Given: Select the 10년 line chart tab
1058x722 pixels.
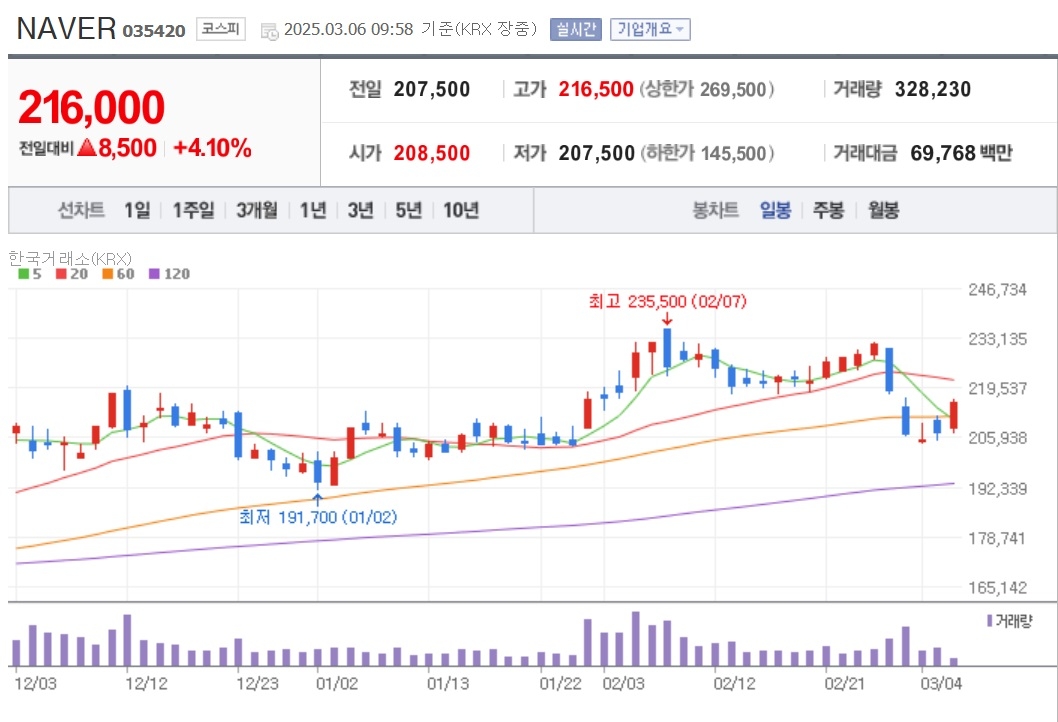Looking at the screenshot, I should click(x=461, y=210).
